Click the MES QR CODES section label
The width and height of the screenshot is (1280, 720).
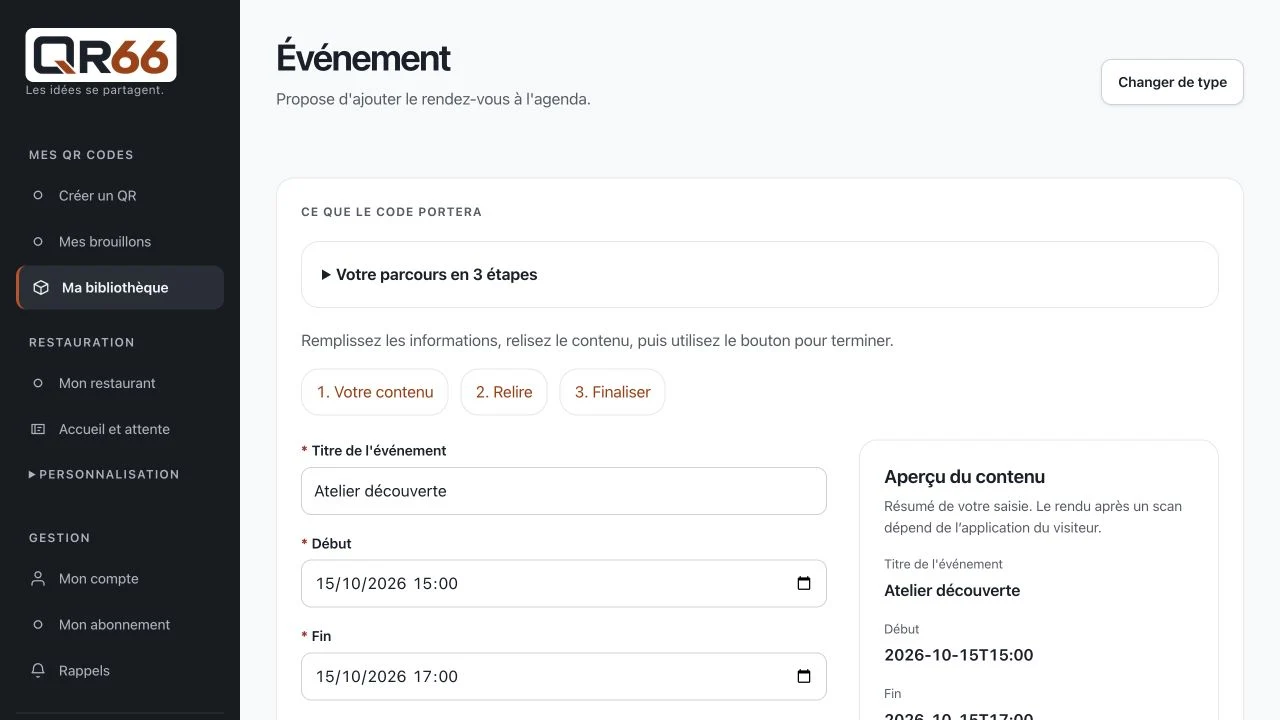point(81,155)
